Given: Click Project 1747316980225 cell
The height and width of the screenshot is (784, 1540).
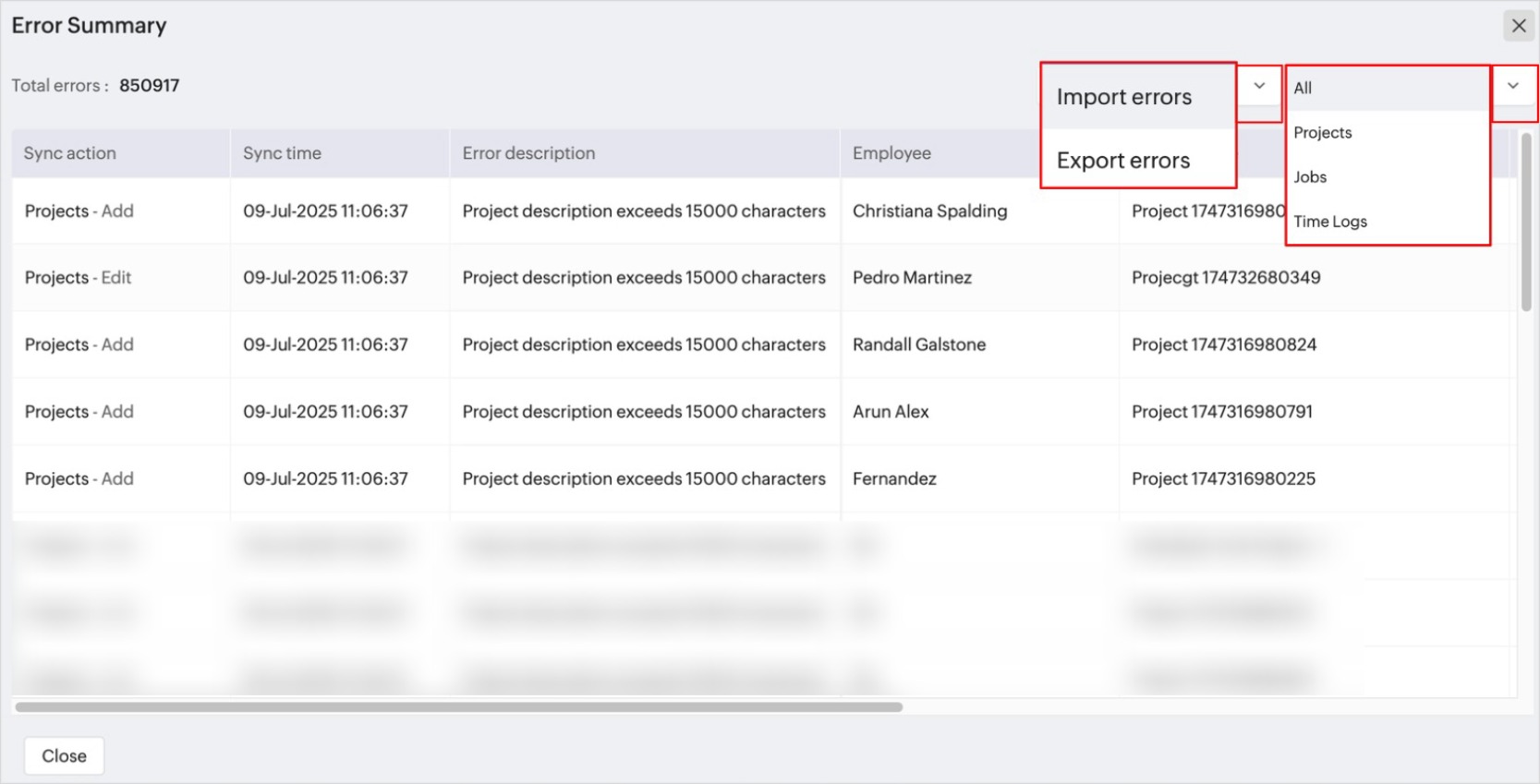Looking at the screenshot, I should pos(1223,479).
